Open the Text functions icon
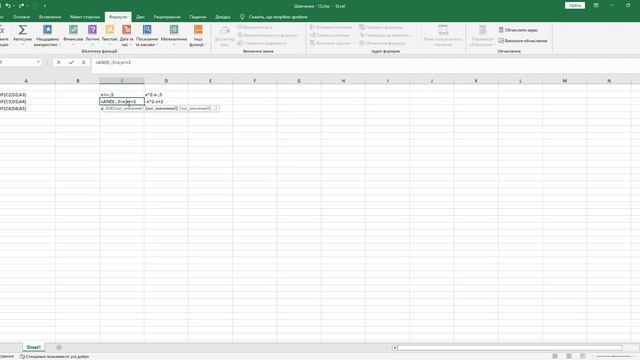Viewport: 640px width, 360px height. click(x=109, y=30)
